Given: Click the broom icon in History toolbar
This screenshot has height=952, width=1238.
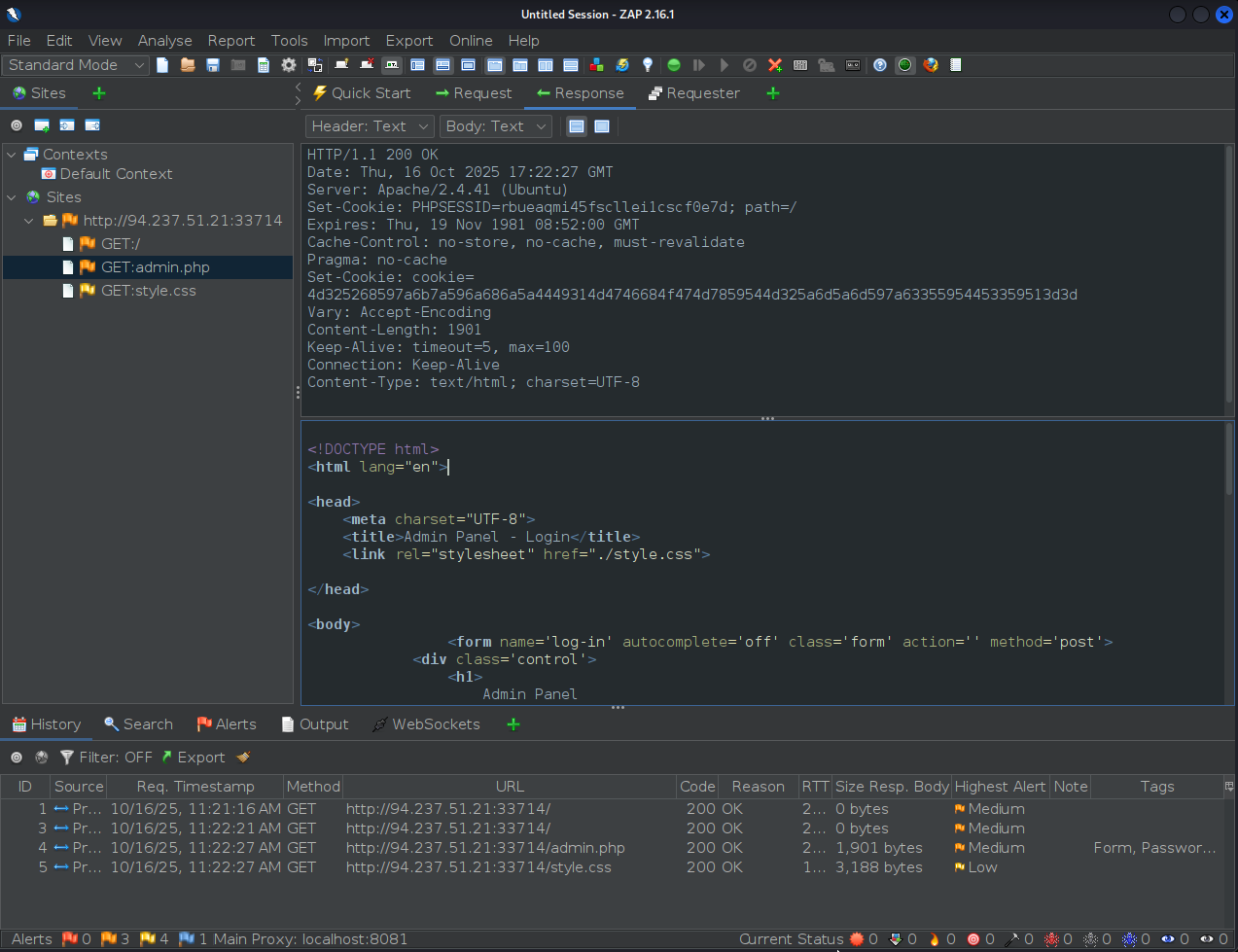Looking at the screenshot, I should tap(243, 758).
